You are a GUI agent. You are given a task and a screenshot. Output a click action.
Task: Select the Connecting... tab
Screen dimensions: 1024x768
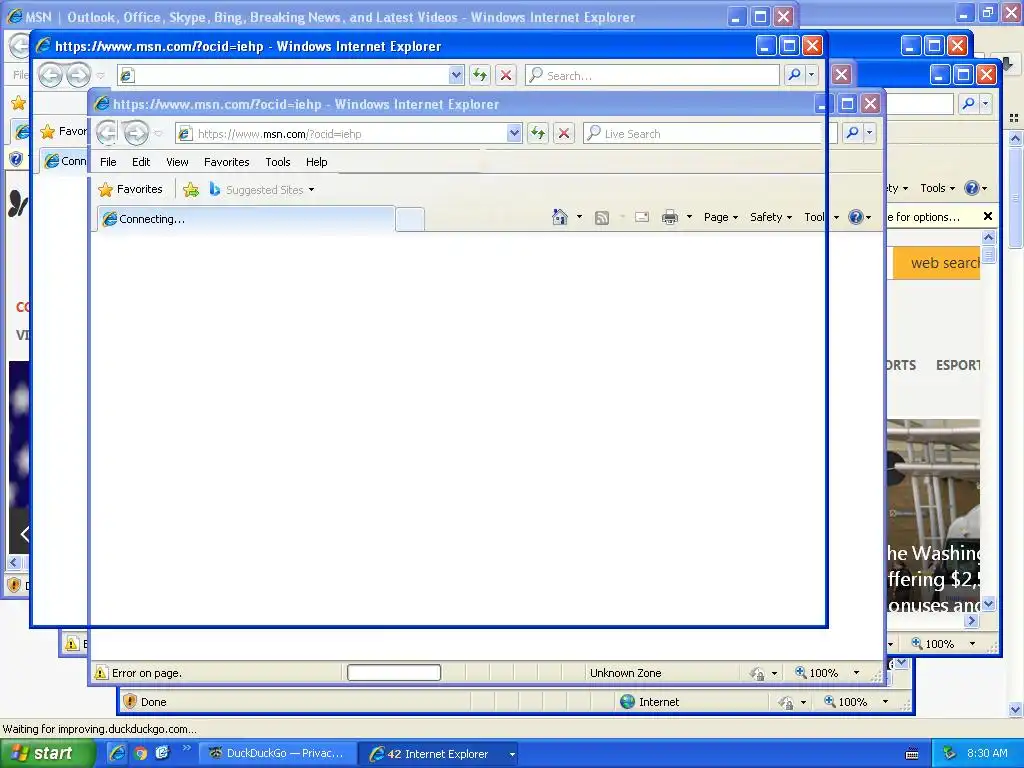point(246,219)
